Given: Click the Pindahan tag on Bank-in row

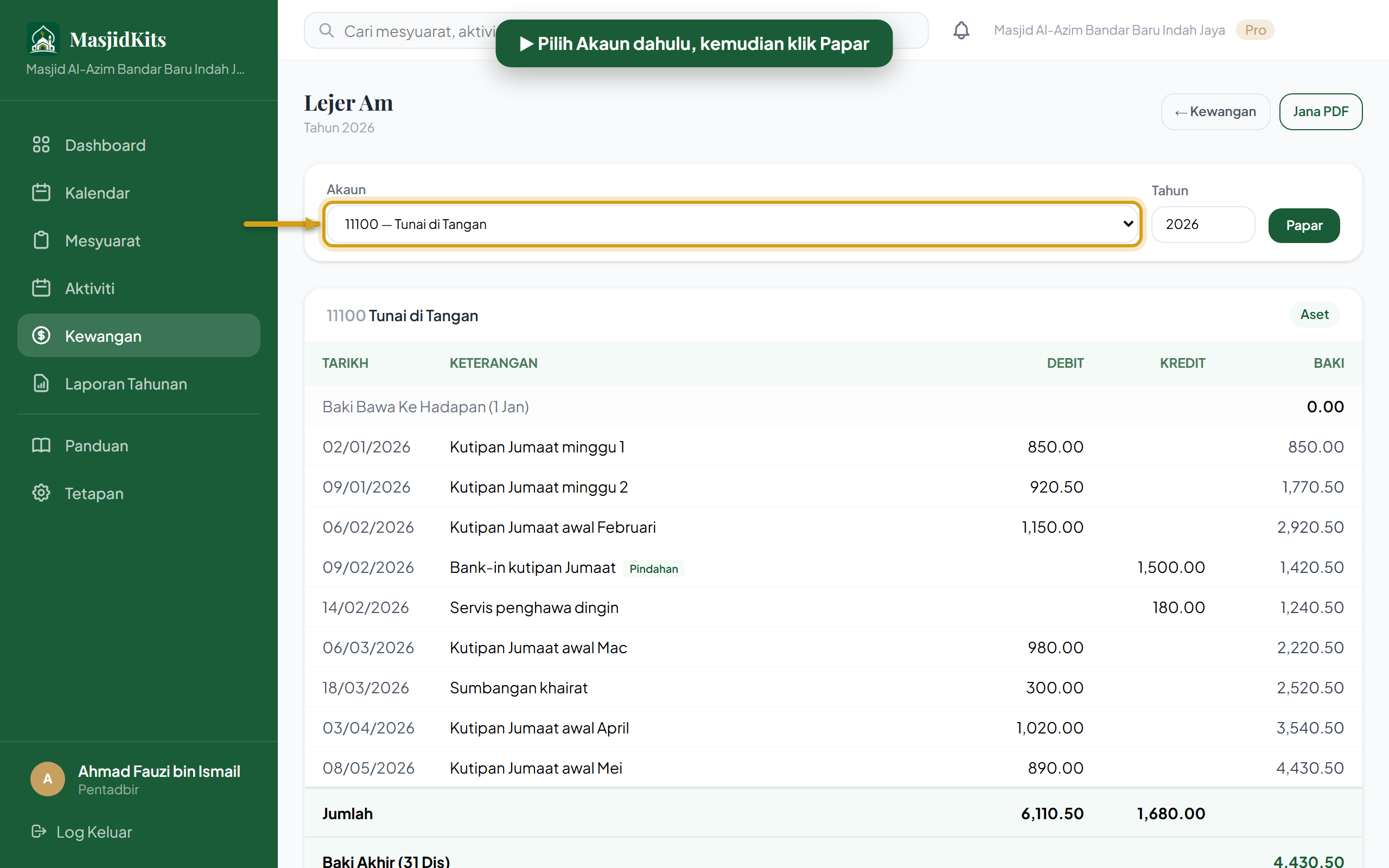Looking at the screenshot, I should (x=654, y=569).
